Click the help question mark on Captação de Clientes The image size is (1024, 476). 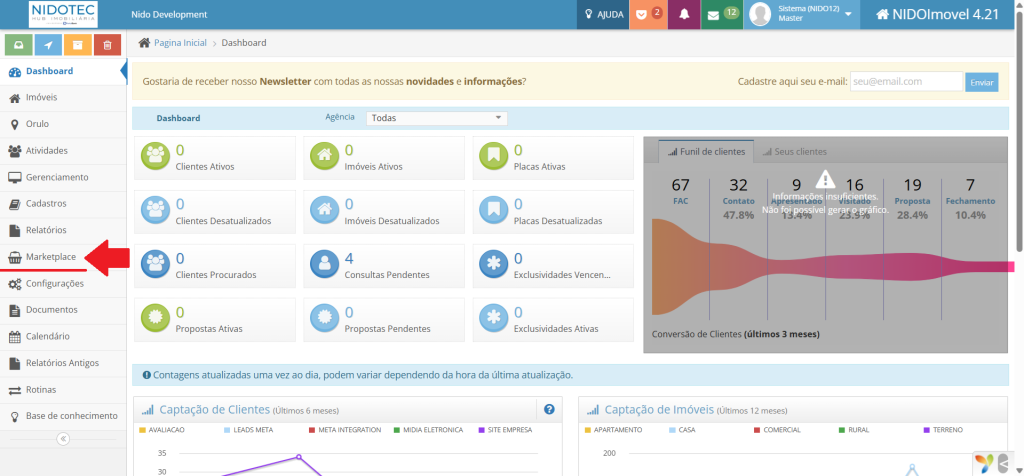coord(549,409)
